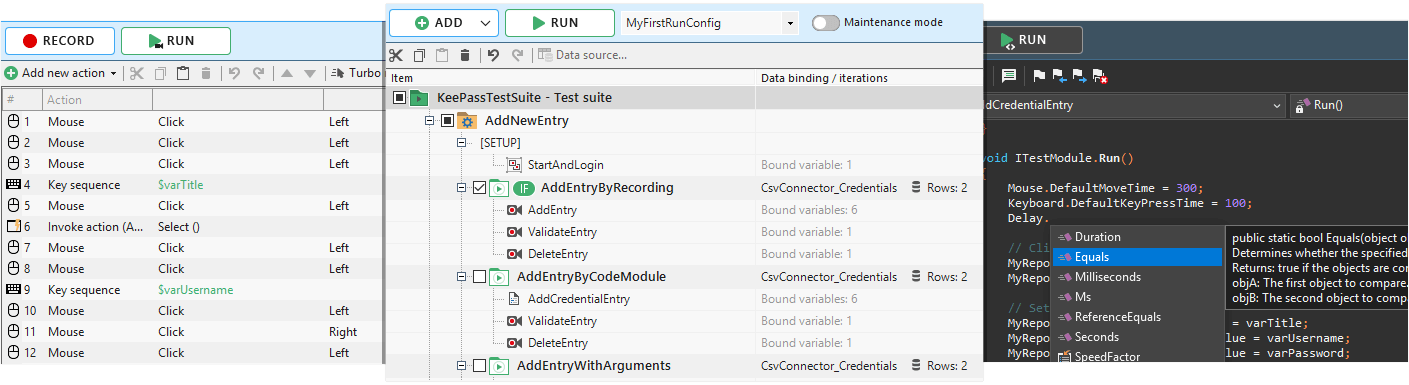The height and width of the screenshot is (385, 1409).
Task: Collapse the AddNewEntry tree node
Action: (431, 121)
